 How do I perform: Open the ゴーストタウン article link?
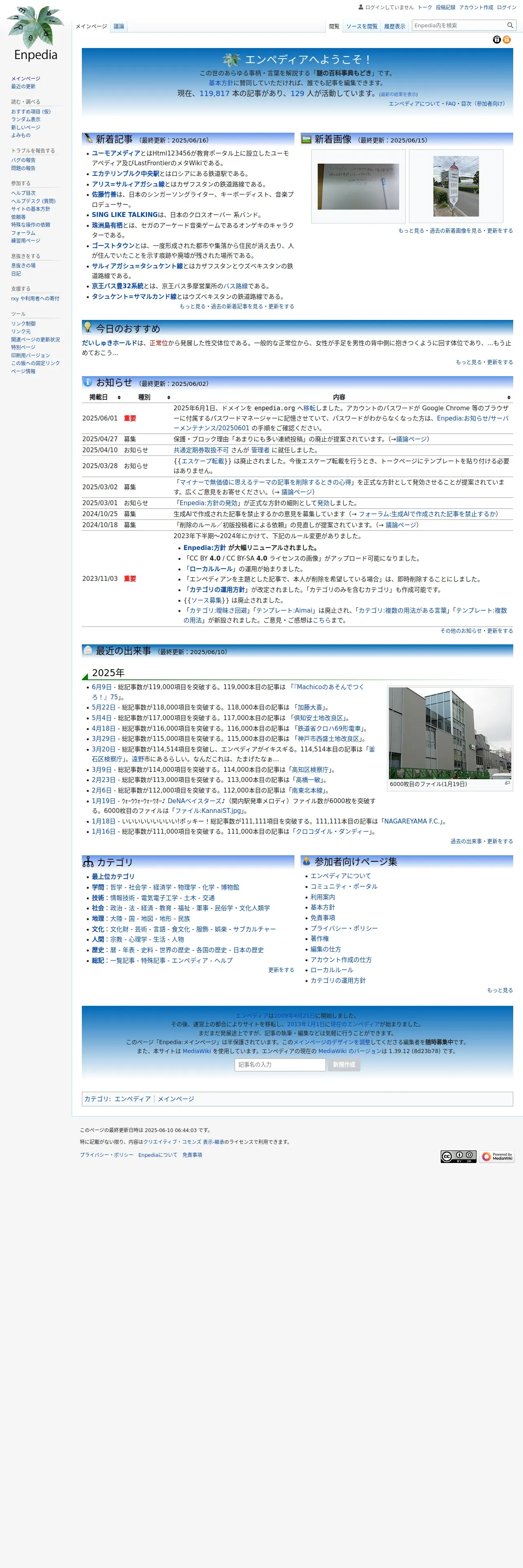pos(113,246)
